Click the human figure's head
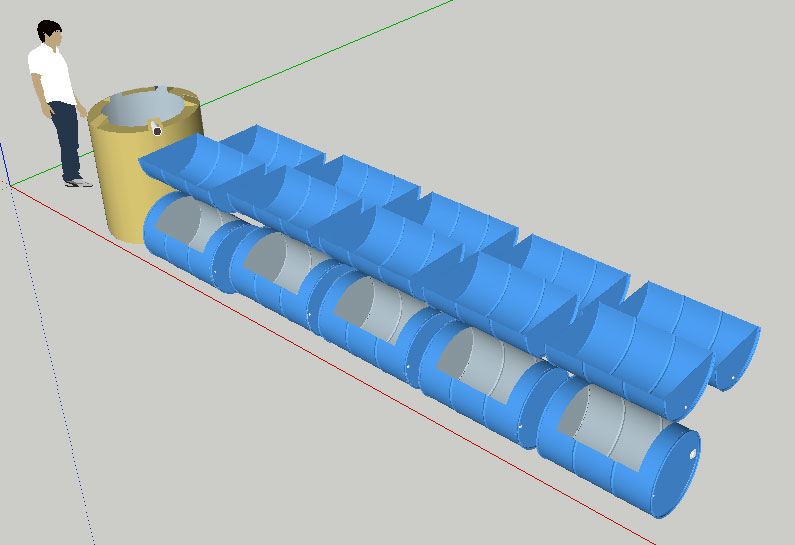The width and height of the screenshot is (795, 545). pyautogui.click(x=48, y=34)
